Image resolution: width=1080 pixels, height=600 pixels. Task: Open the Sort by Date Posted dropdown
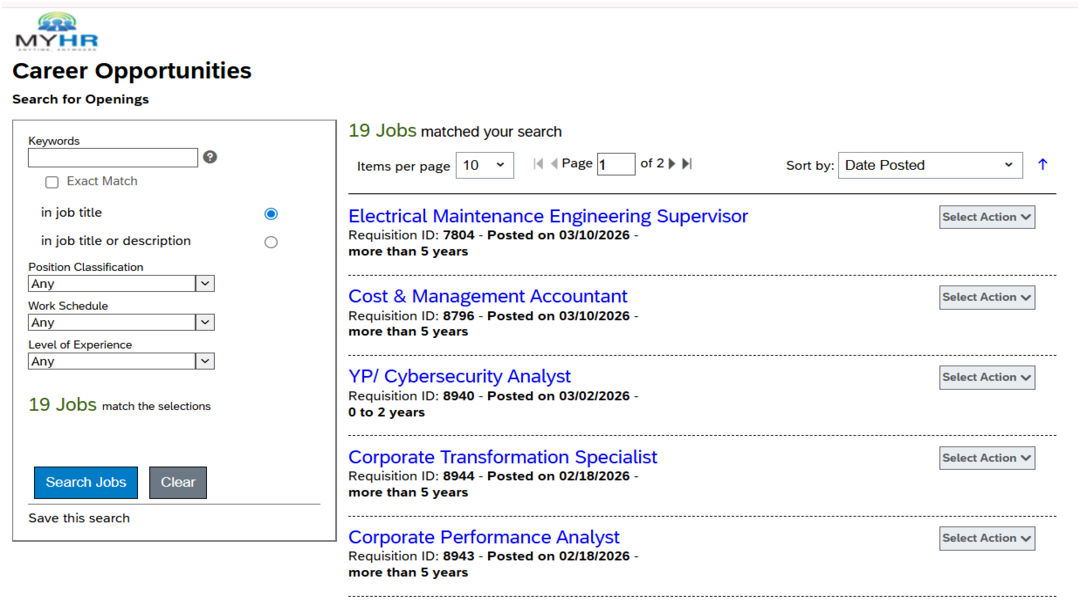point(929,165)
